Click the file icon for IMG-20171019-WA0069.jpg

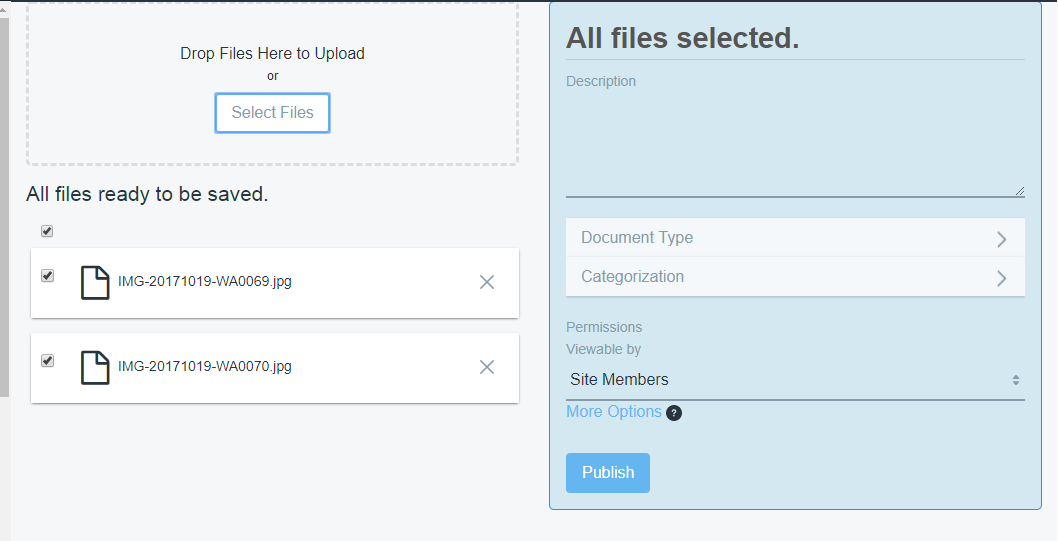pyautogui.click(x=95, y=283)
